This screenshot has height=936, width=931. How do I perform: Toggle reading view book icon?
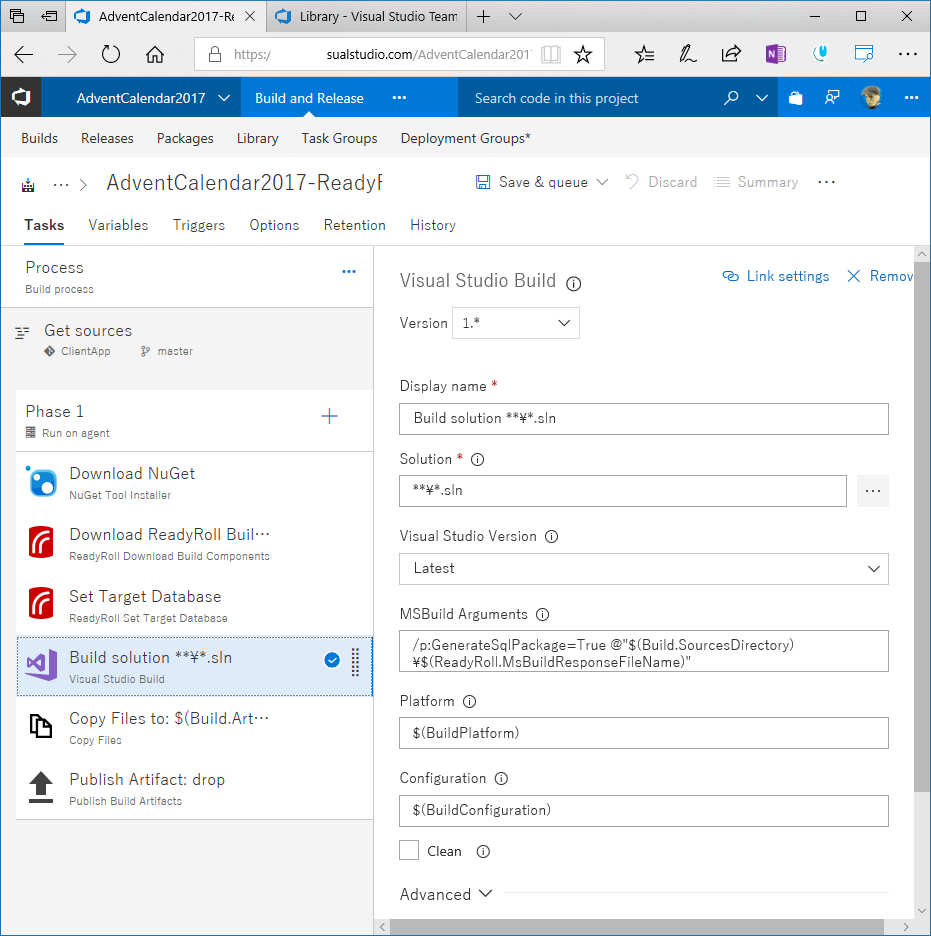coord(550,55)
